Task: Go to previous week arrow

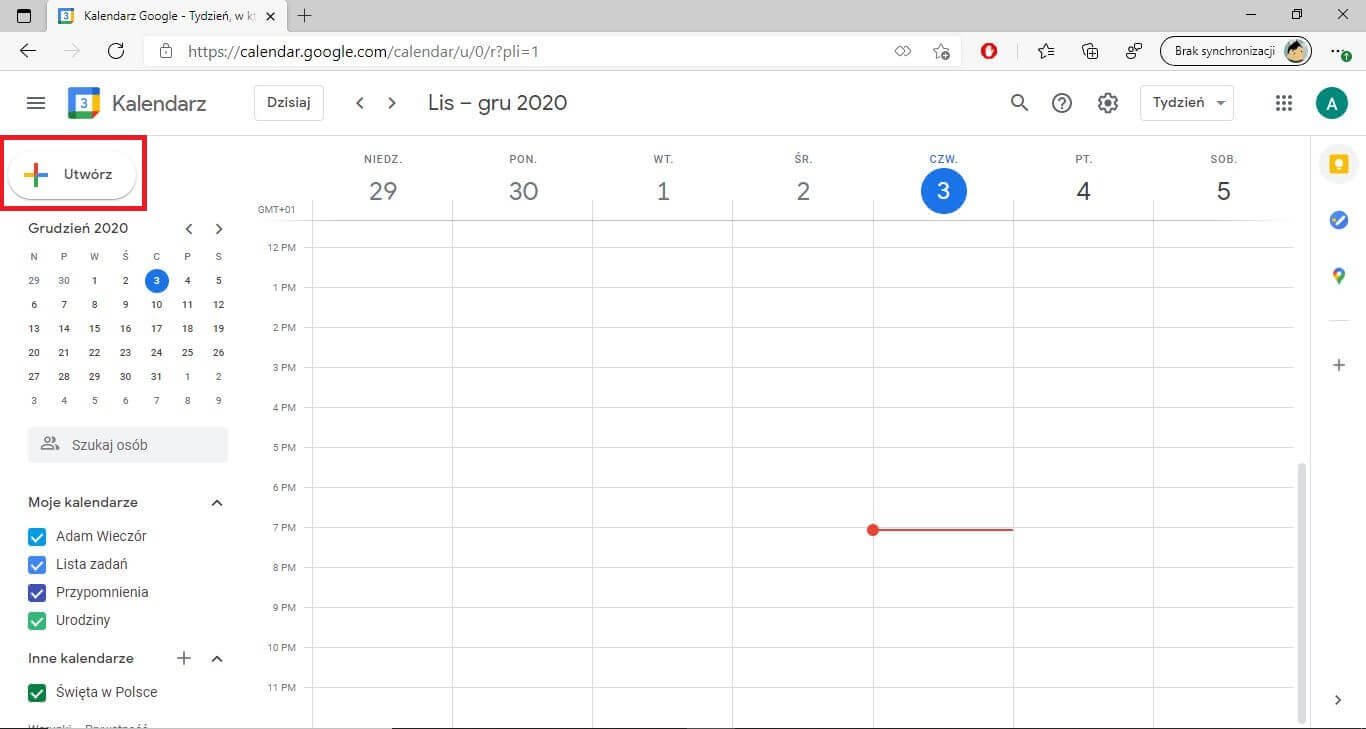Action: tap(360, 103)
